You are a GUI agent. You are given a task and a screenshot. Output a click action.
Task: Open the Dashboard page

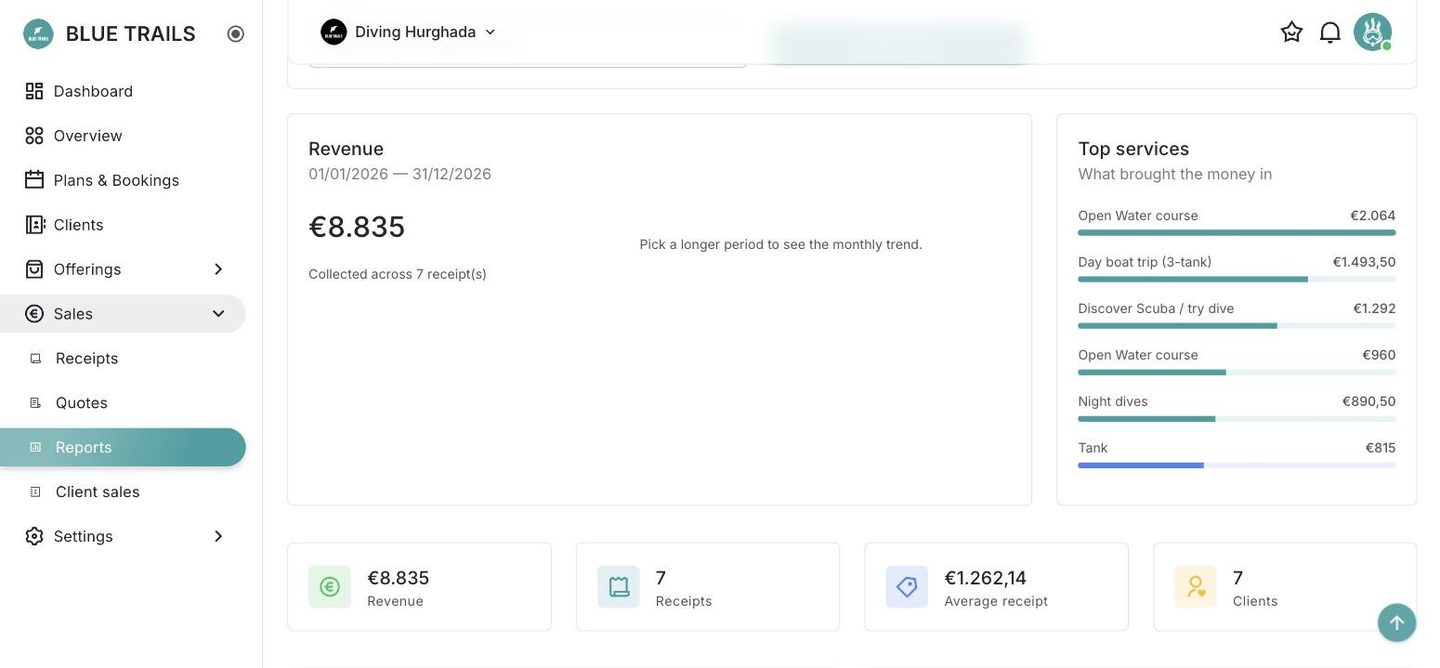[x=123, y=91]
